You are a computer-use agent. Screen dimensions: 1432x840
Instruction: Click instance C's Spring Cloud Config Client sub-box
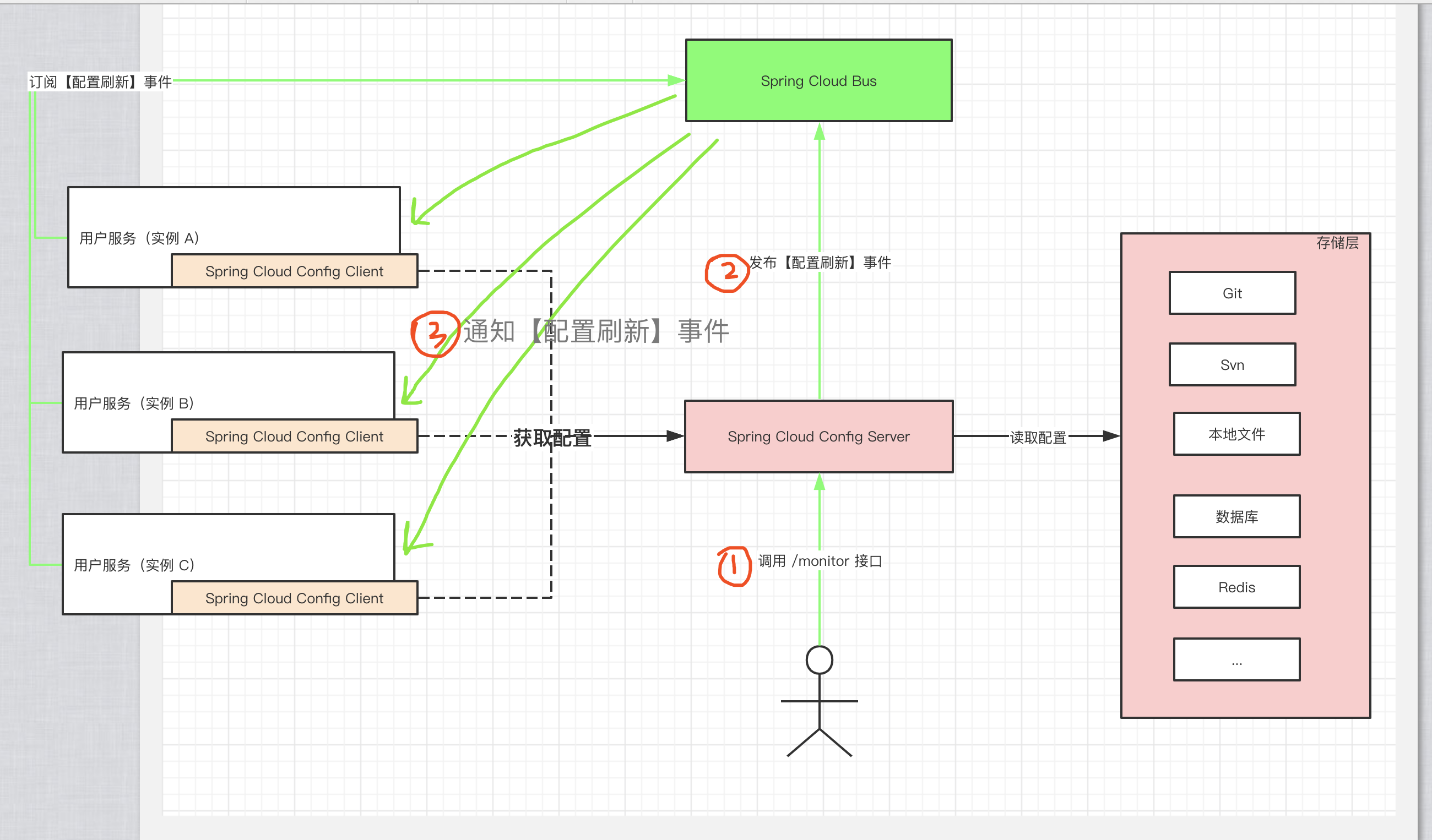click(x=294, y=597)
